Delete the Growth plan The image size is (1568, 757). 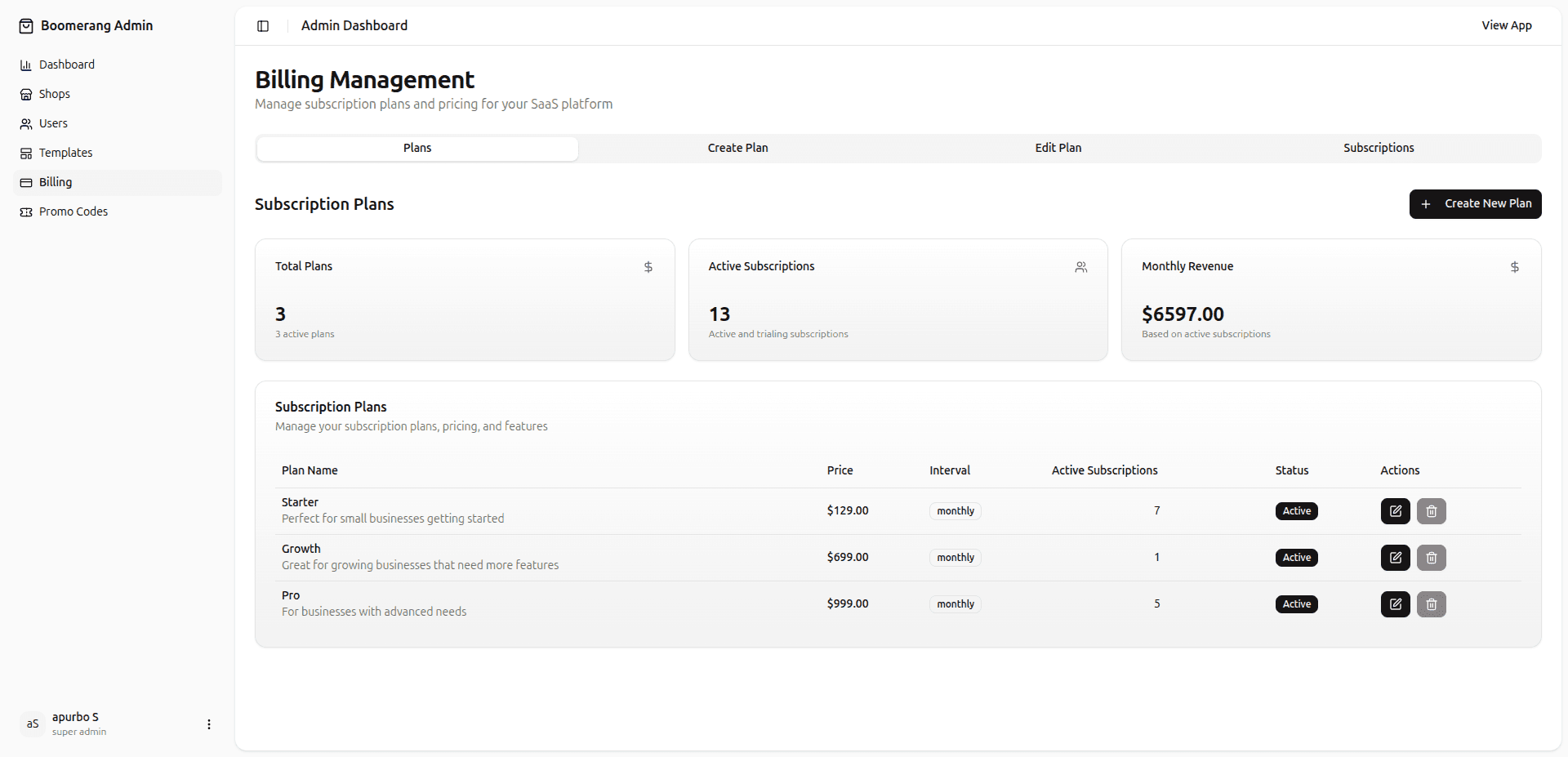[x=1432, y=558]
